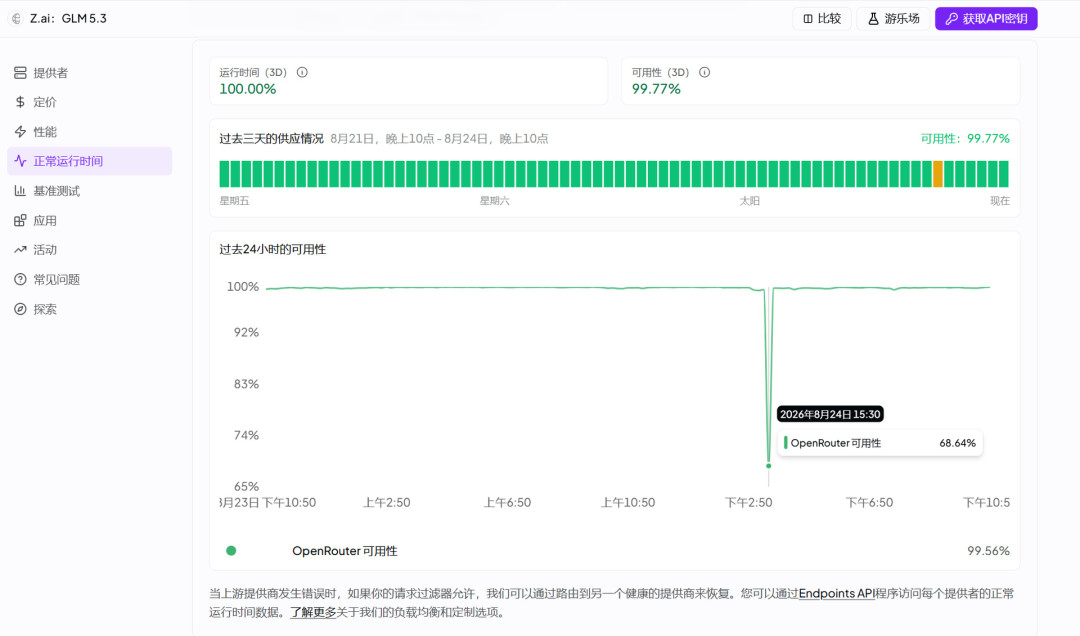Click the columns icon in 比较 button
This screenshot has height=636, width=1080.
pyautogui.click(x=808, y=19)
